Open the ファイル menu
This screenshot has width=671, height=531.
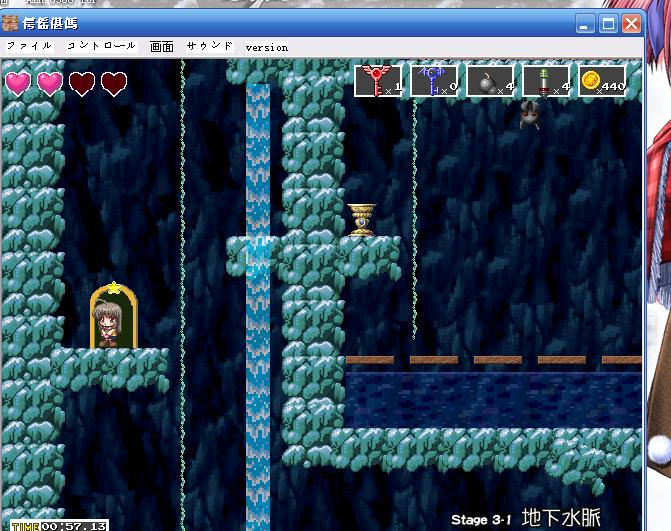tap(29, 46)
